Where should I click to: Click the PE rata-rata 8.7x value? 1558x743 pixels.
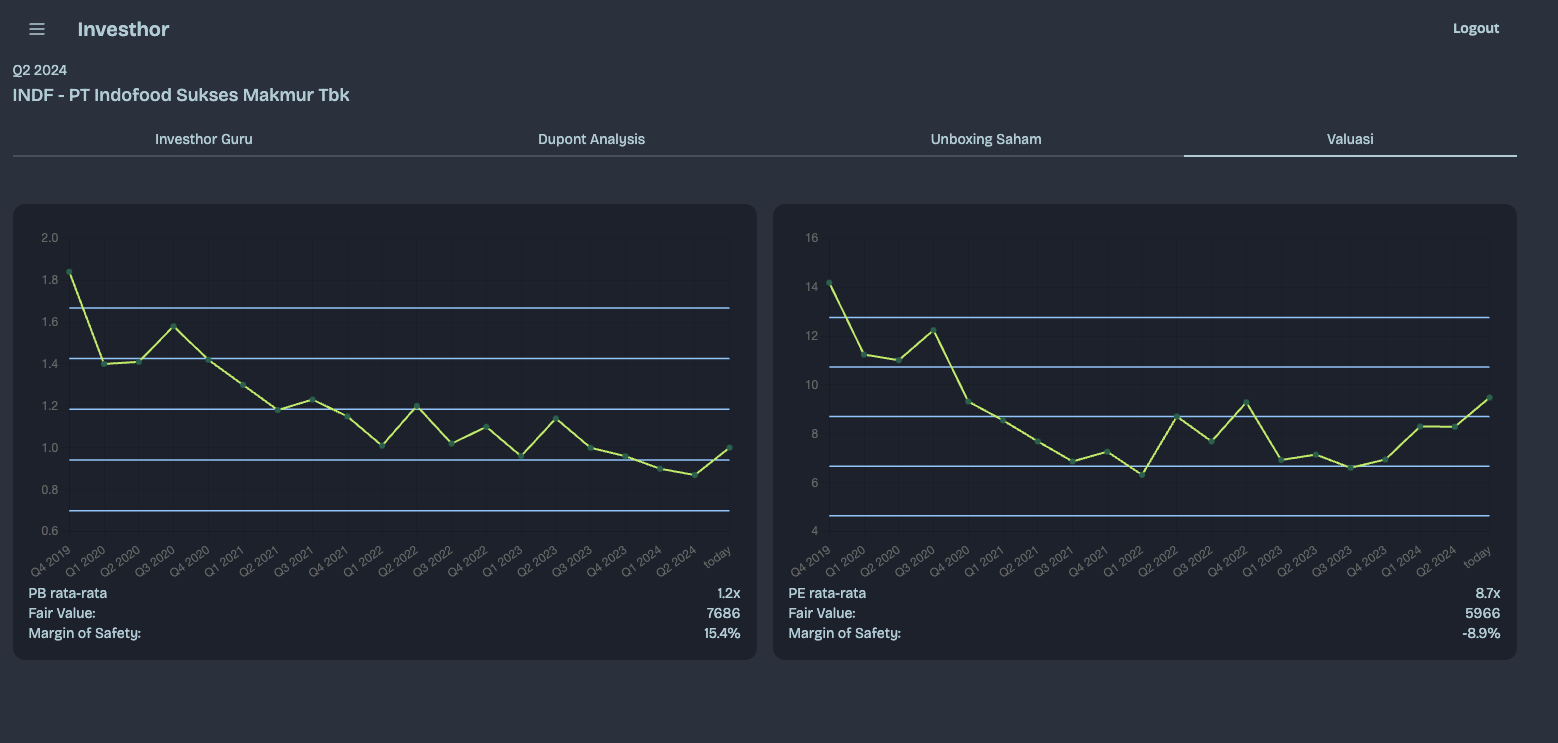[x=1488, y=593]
